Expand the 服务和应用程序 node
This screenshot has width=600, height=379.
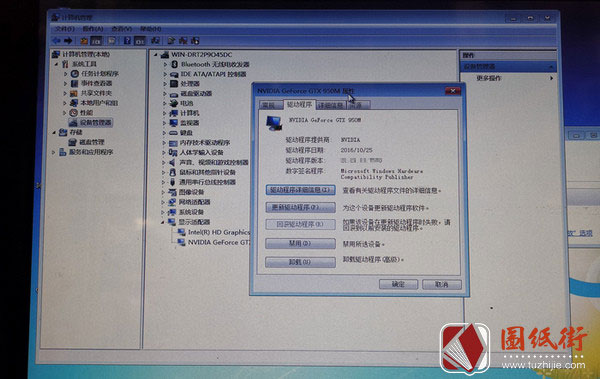point(54,152)
